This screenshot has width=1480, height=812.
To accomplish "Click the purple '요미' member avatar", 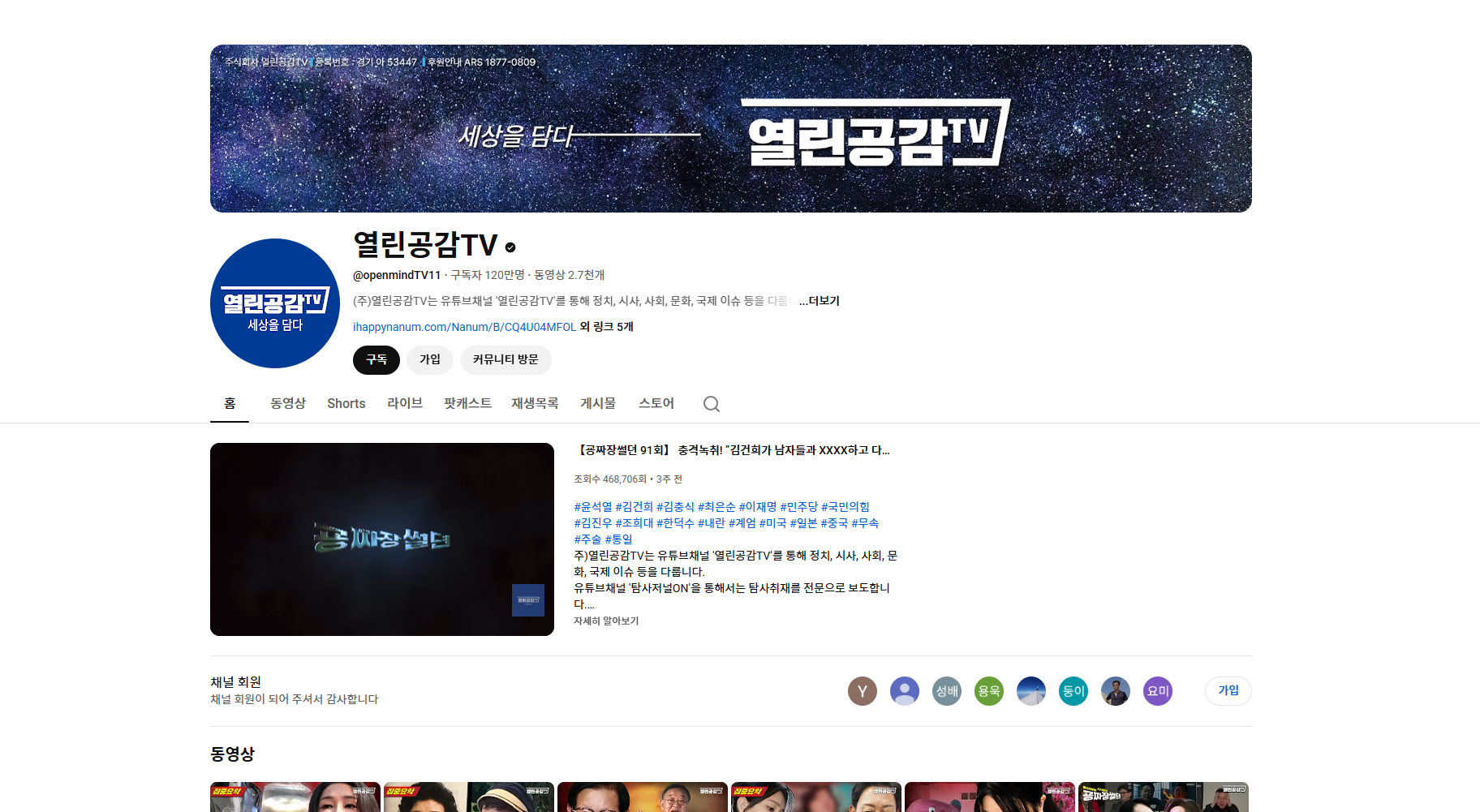I will click(x=1157, y=691).
